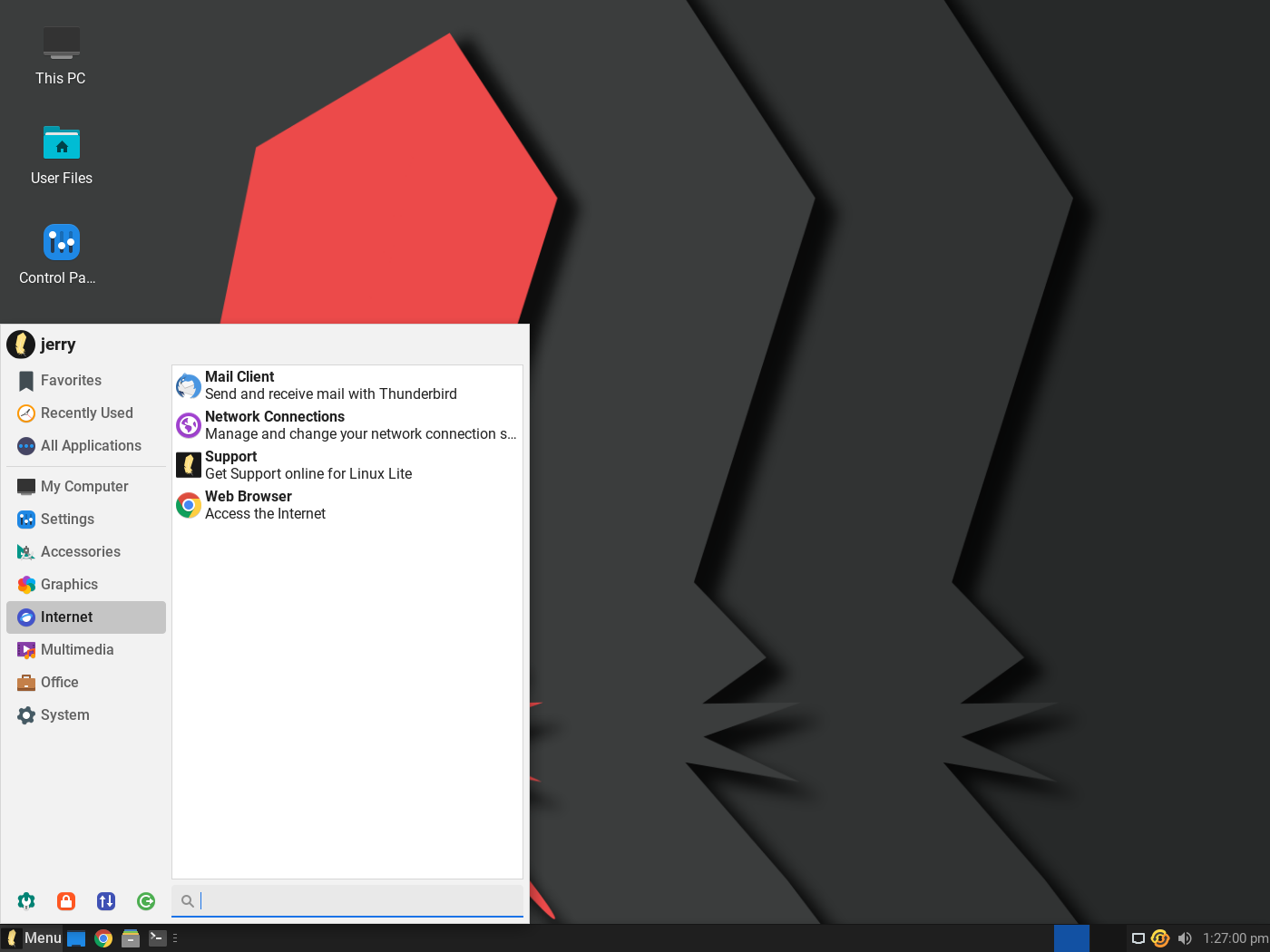The width and height of the screenshot is (1270, 952).
Task: Click the volume speaker tray icon
Action: [x=1185, y=938]
